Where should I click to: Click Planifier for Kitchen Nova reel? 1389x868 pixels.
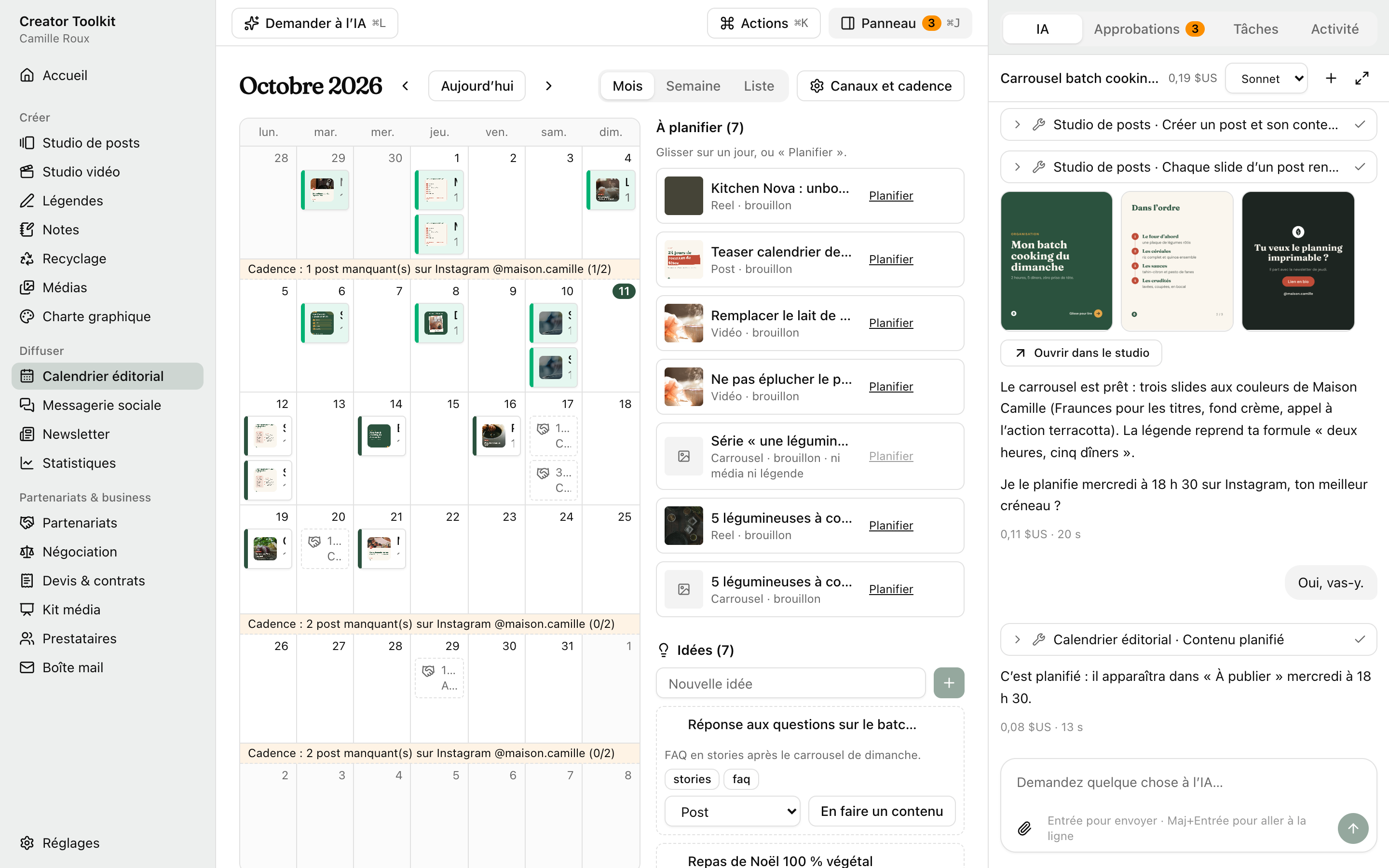891,196
